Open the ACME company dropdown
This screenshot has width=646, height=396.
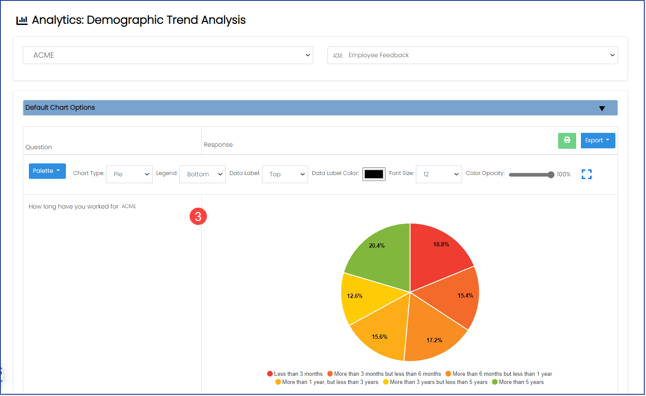click(x=168, y=55)
